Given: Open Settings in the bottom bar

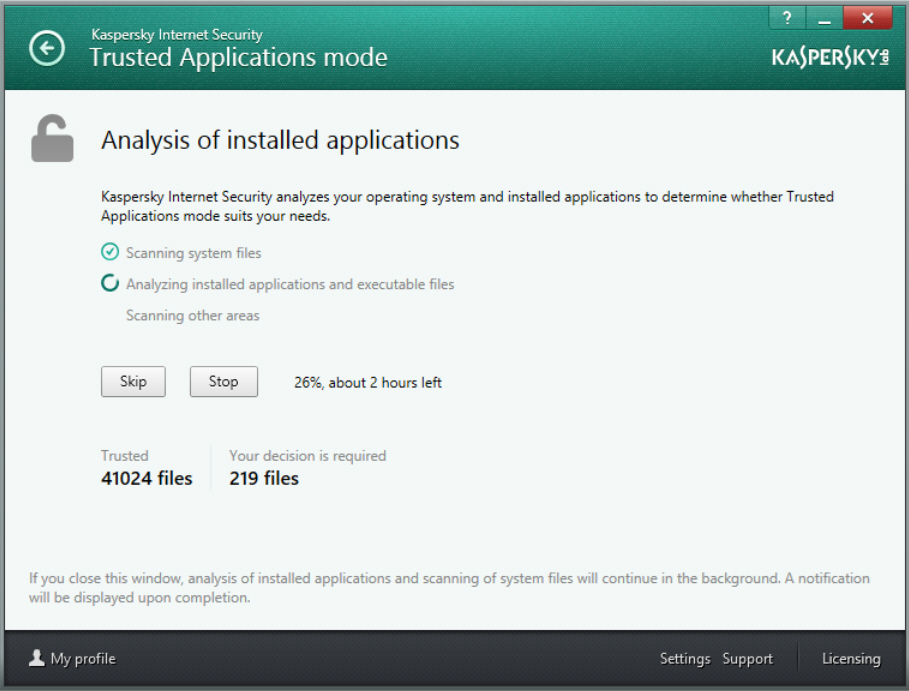Looking at the screenshot, I should (685, 659).
